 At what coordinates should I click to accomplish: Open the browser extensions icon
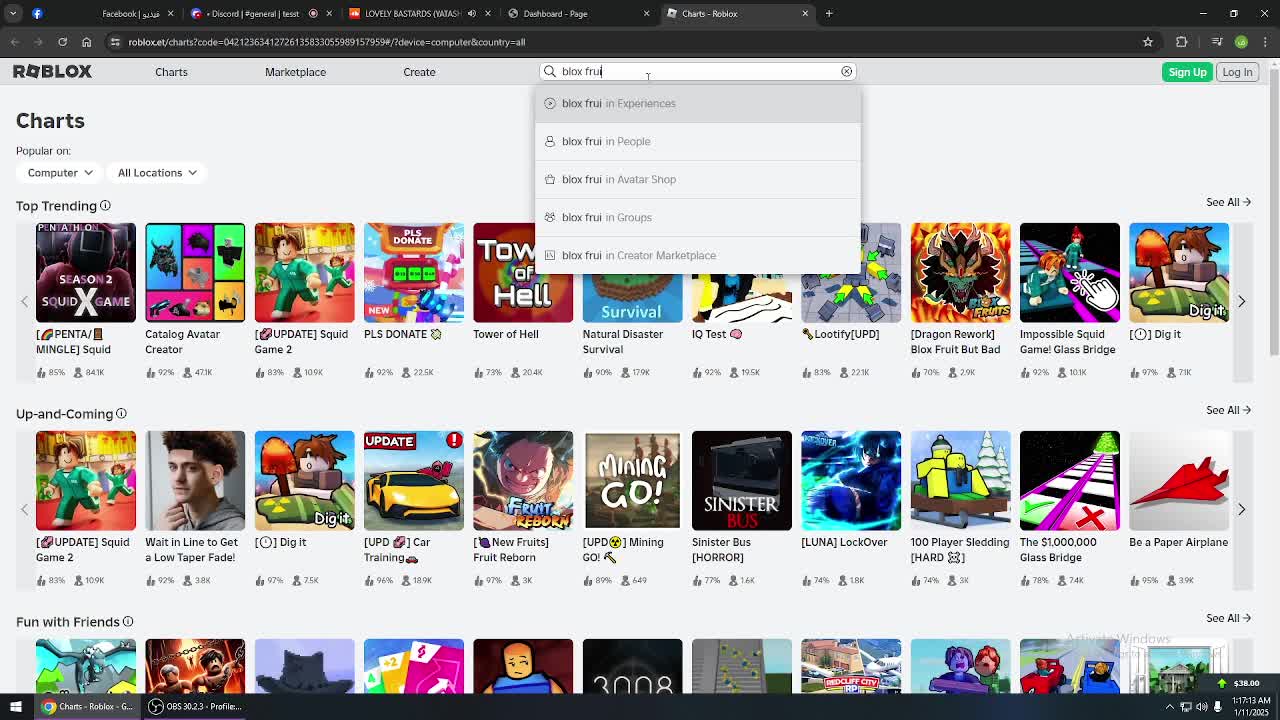pyautogui.click(x=1182, y=42)
